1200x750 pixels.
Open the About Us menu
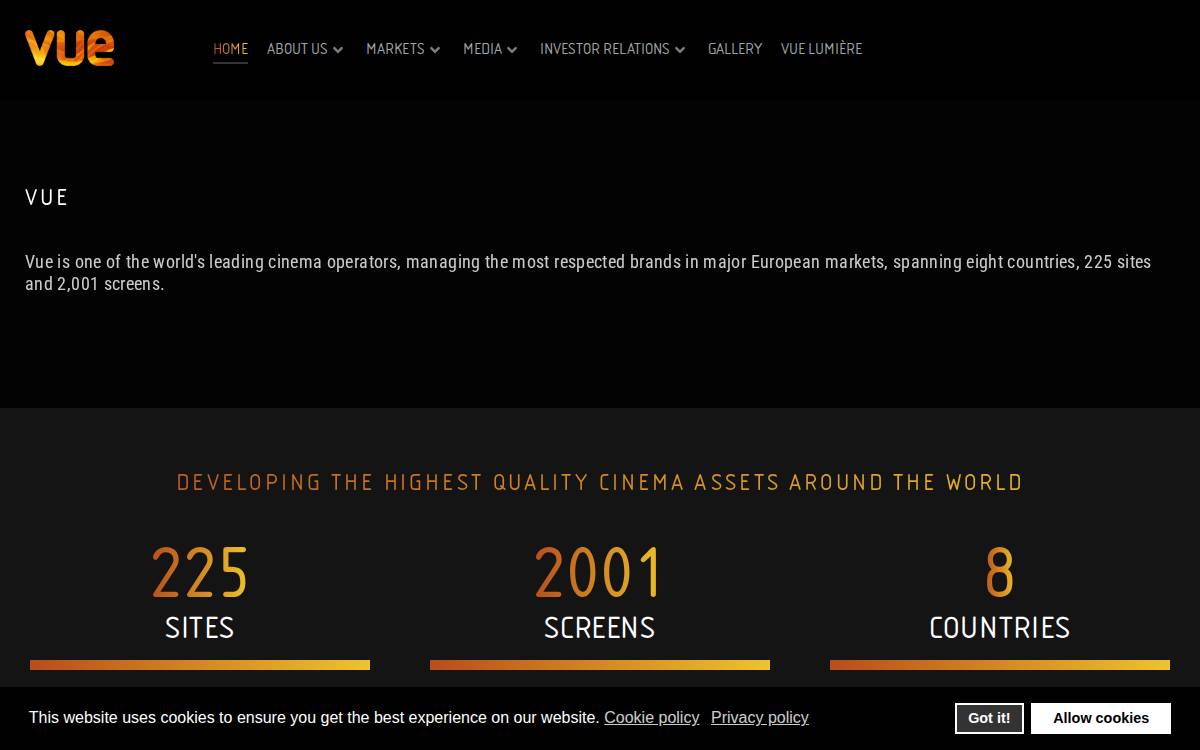tap(297, 49)
